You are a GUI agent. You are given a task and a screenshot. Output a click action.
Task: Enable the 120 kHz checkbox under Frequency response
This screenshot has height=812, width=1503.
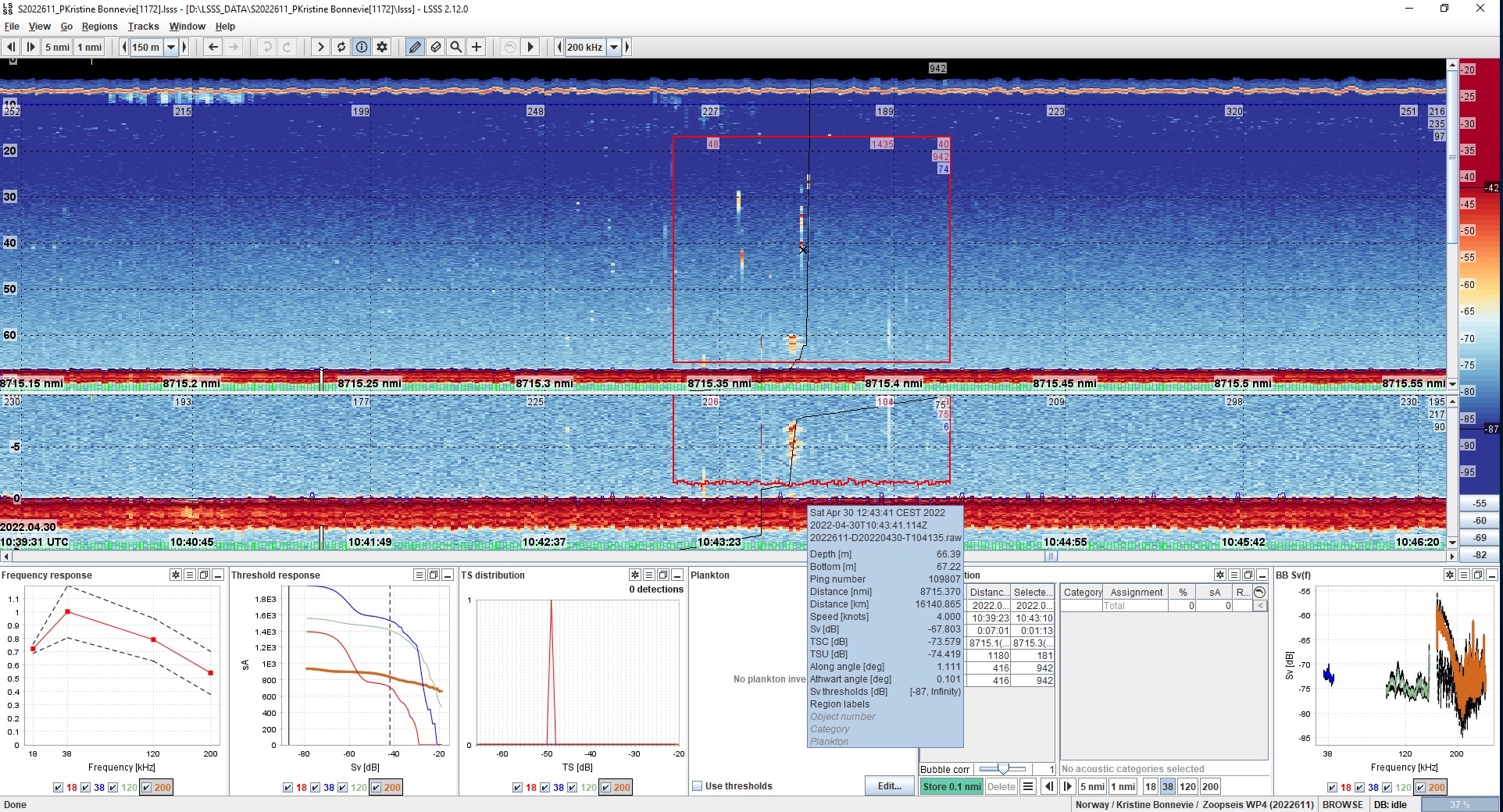point(114,788)
